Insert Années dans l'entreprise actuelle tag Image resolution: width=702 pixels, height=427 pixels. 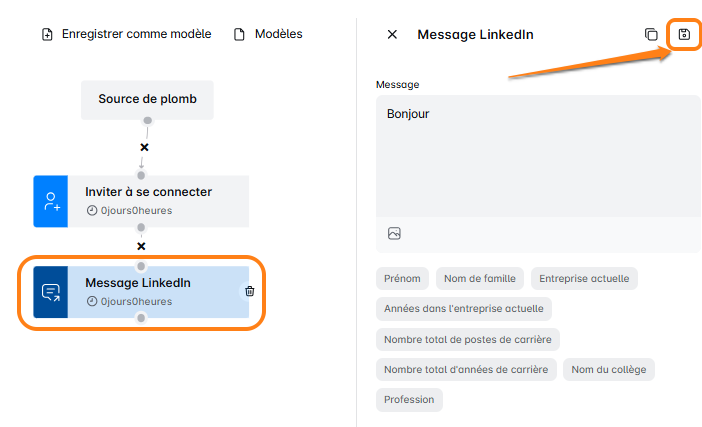click(464, 309)
